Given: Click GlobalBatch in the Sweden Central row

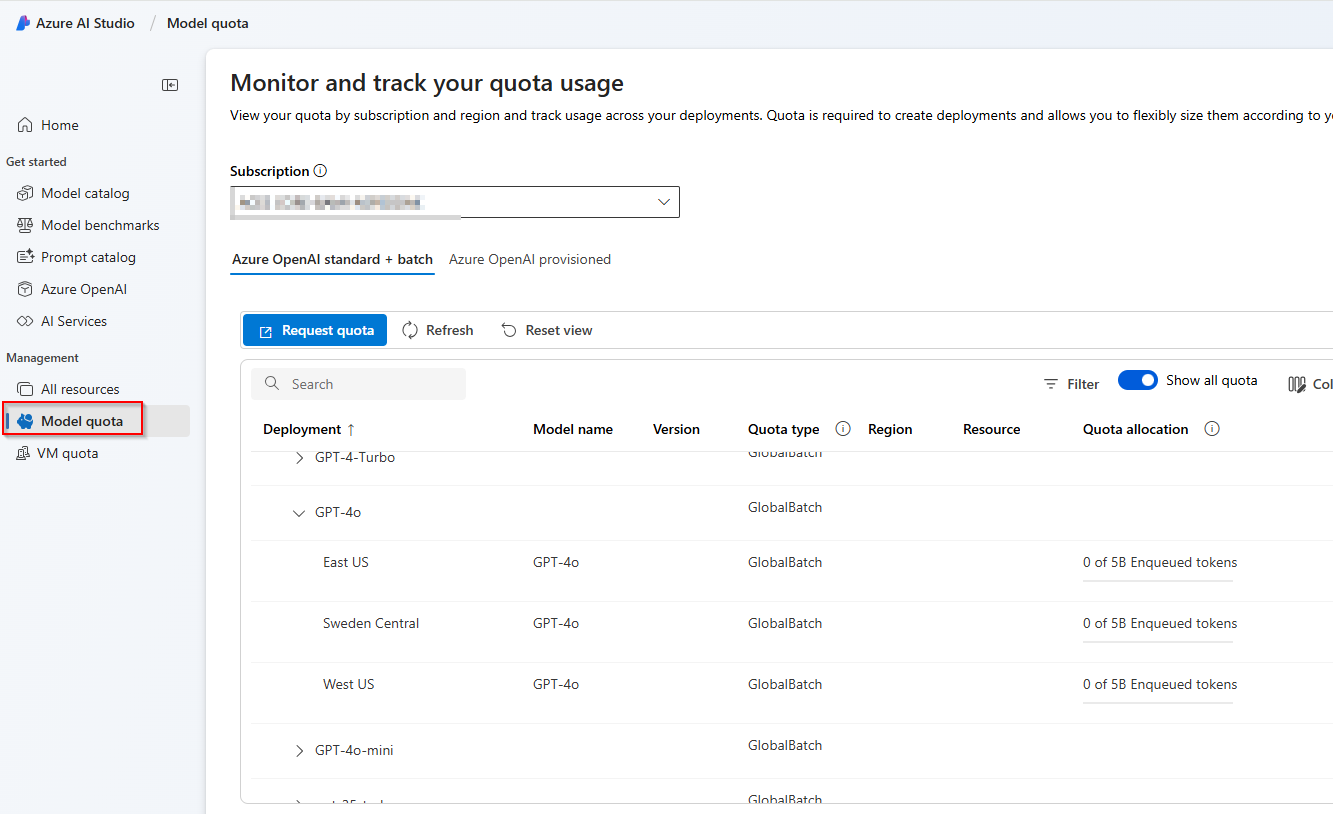Looking at the screenshot, I should tap(785, 623).
